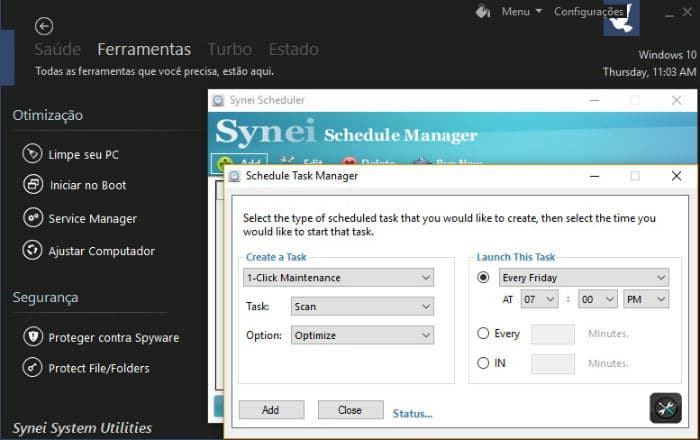Open the Every Friday schedule dropdown

point(583,278)
